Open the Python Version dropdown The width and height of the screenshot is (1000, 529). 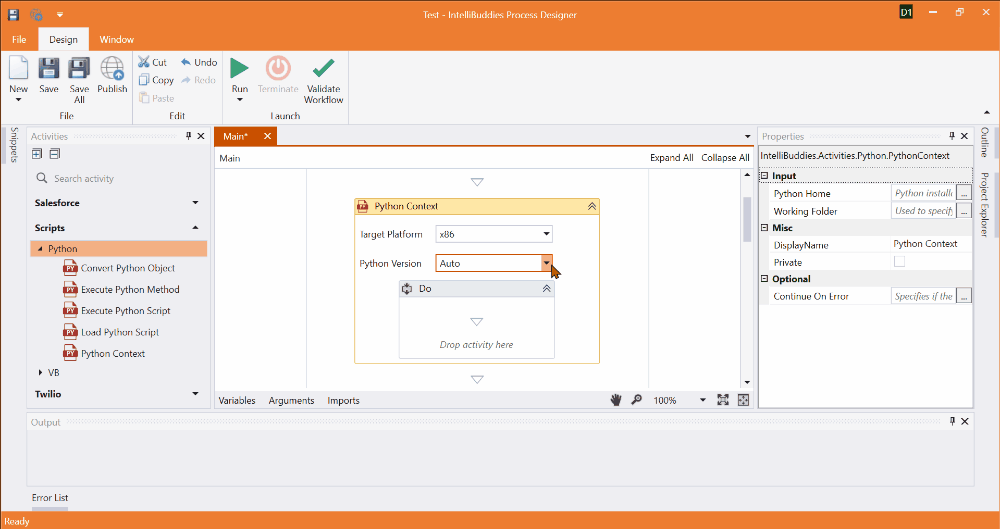(547, 263)
